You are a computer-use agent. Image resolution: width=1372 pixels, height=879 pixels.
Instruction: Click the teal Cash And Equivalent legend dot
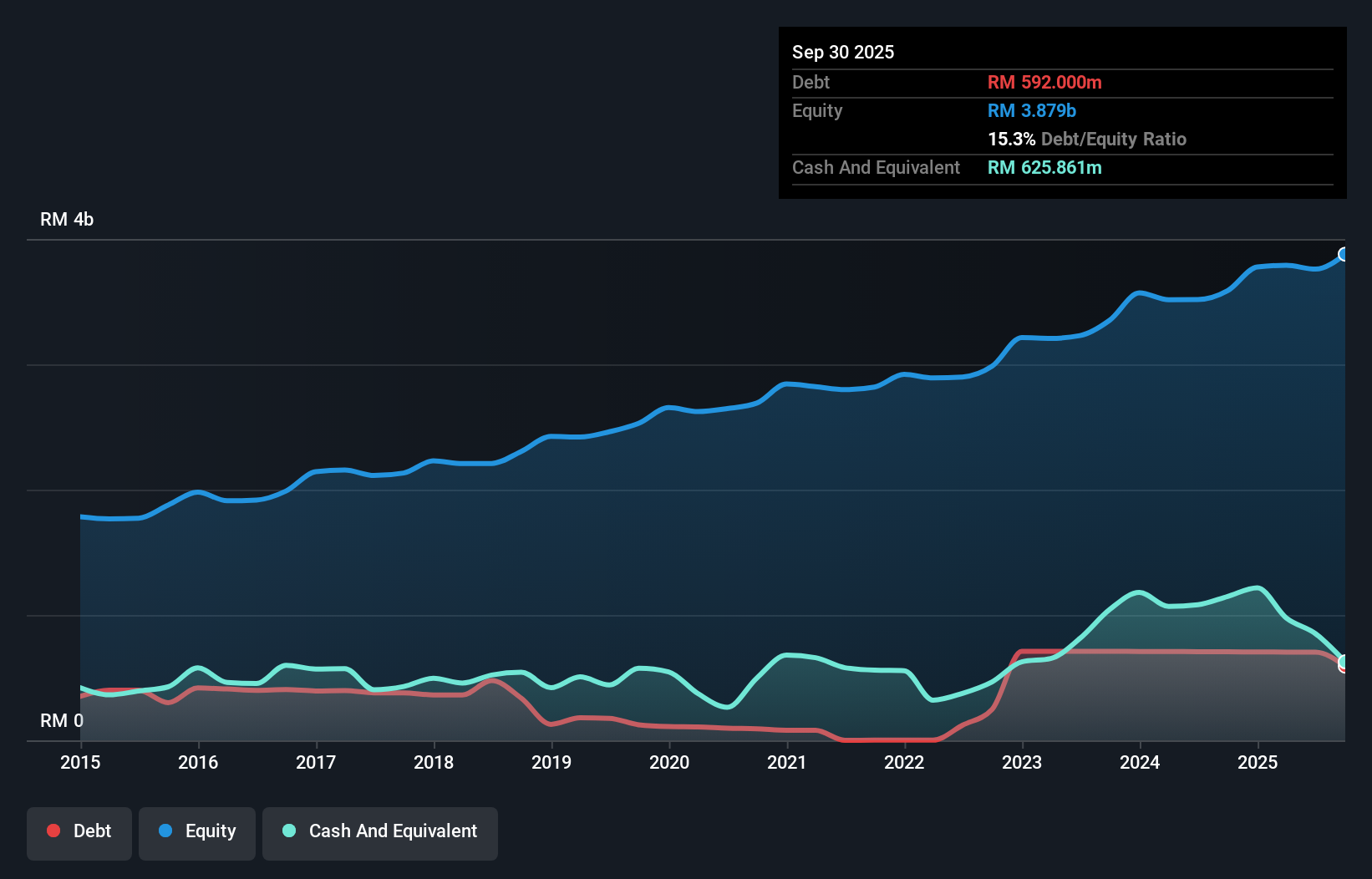pyautogui.click(x=287, y=831)
